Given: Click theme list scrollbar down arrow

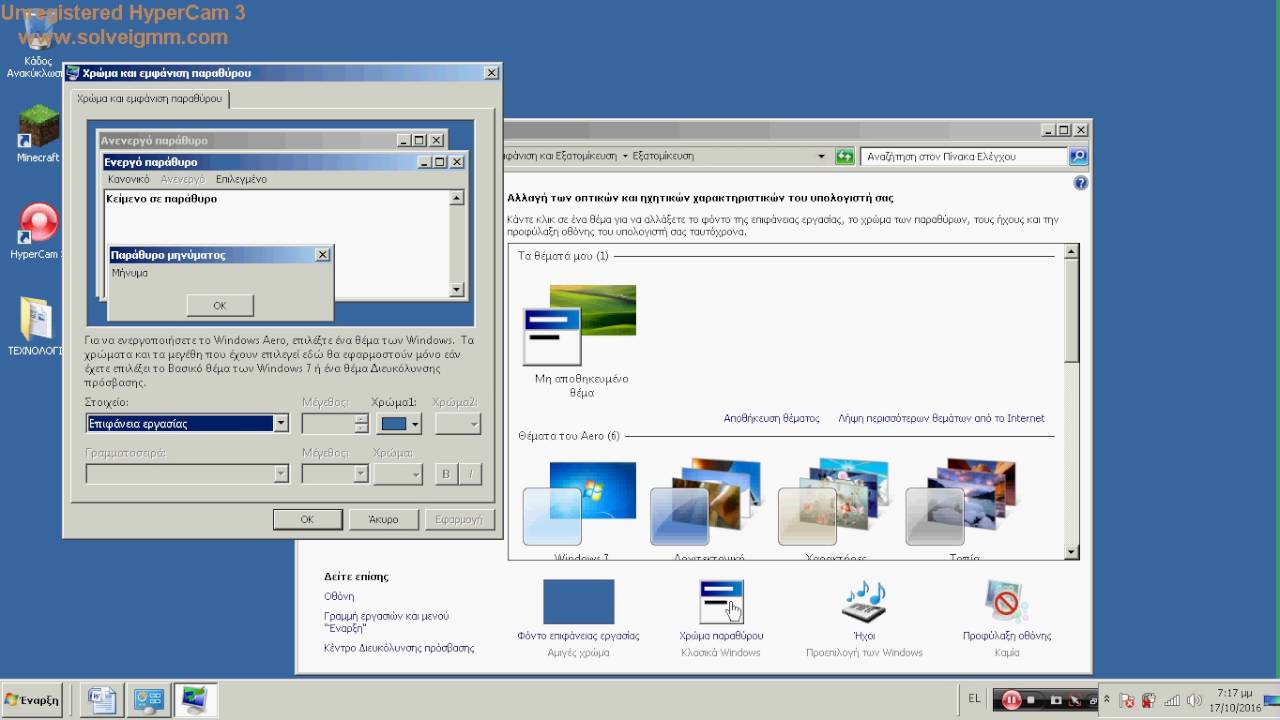Looking at the screenshot, I should click(x=1072, y=552).
